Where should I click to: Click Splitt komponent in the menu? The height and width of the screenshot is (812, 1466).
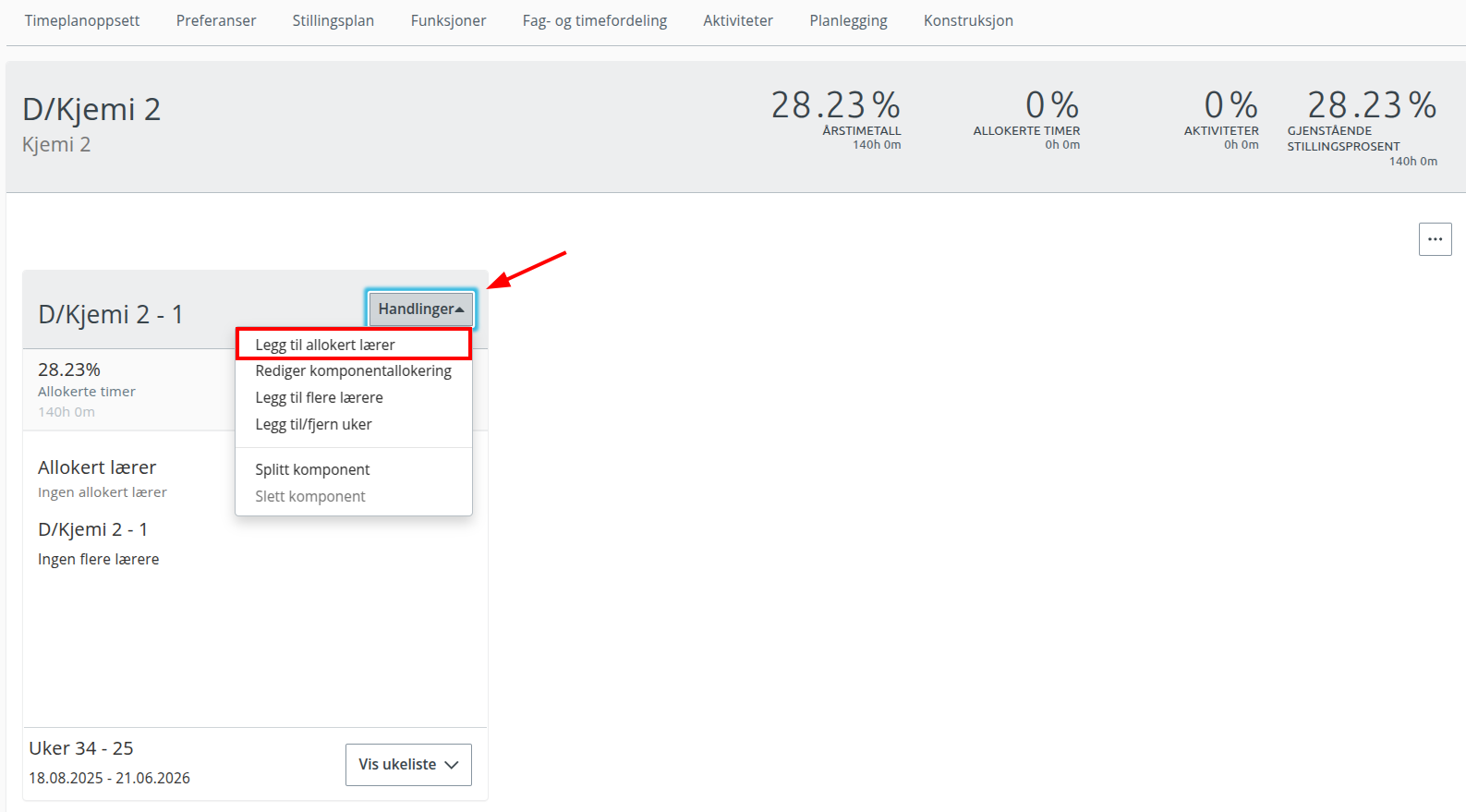point(354,470)
